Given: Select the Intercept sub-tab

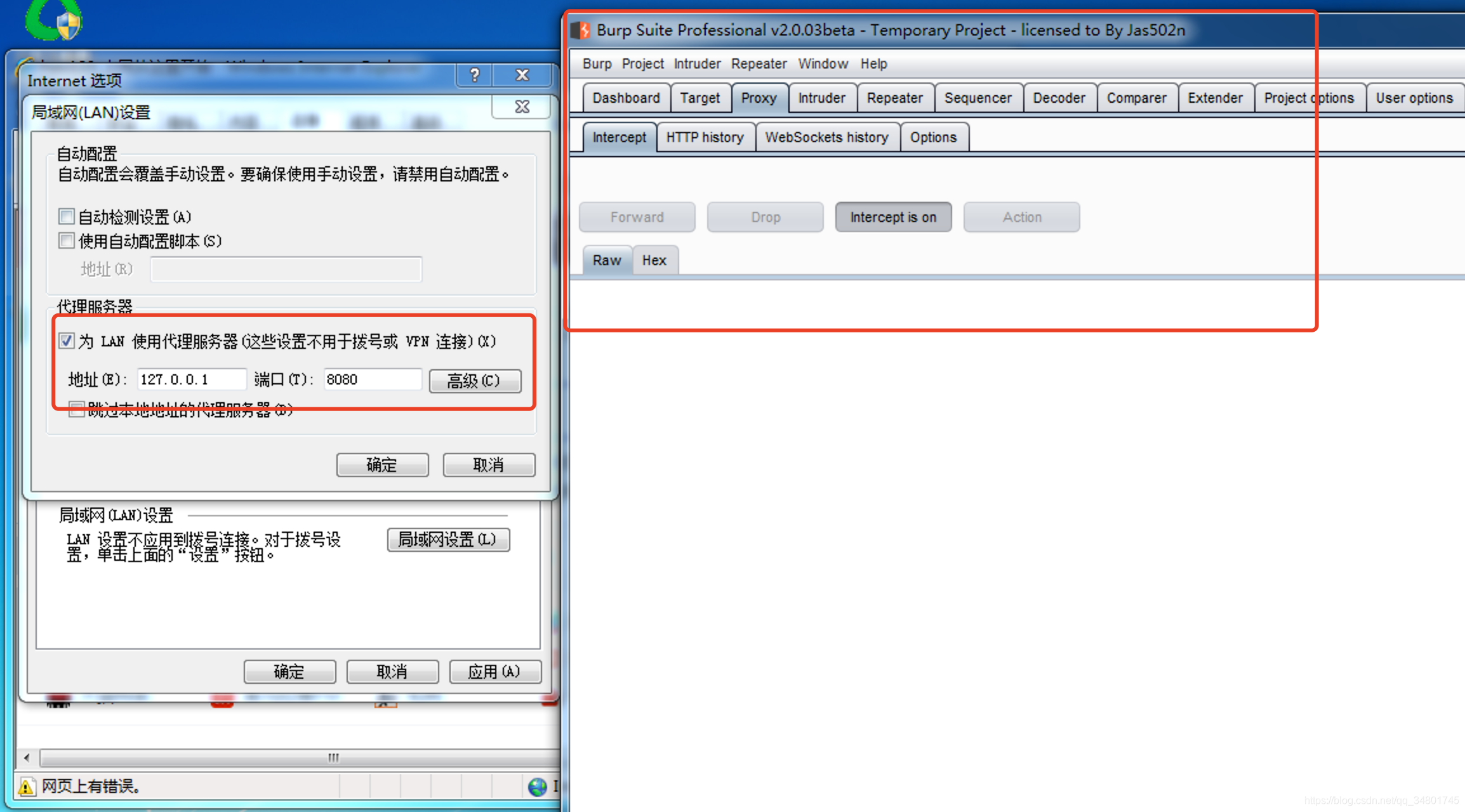Looking at the screenshot, I should (619, 138).
